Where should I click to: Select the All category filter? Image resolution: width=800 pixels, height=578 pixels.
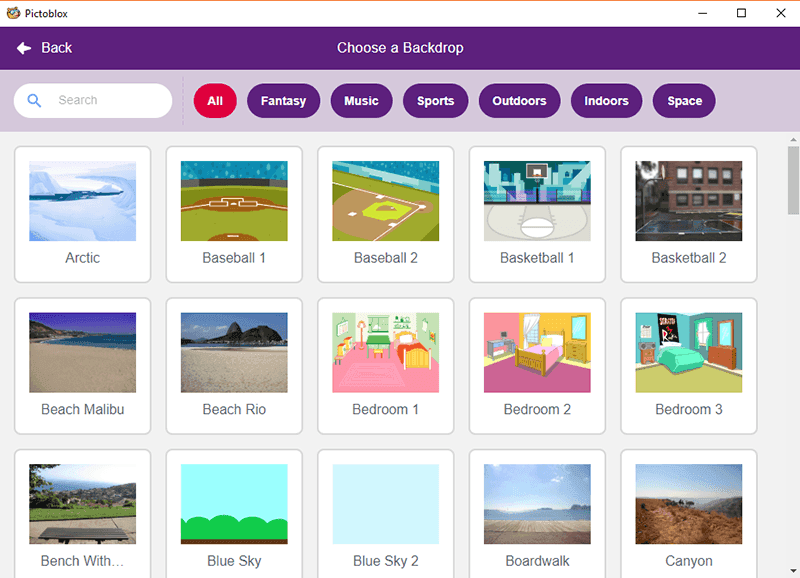click(214, 101)
